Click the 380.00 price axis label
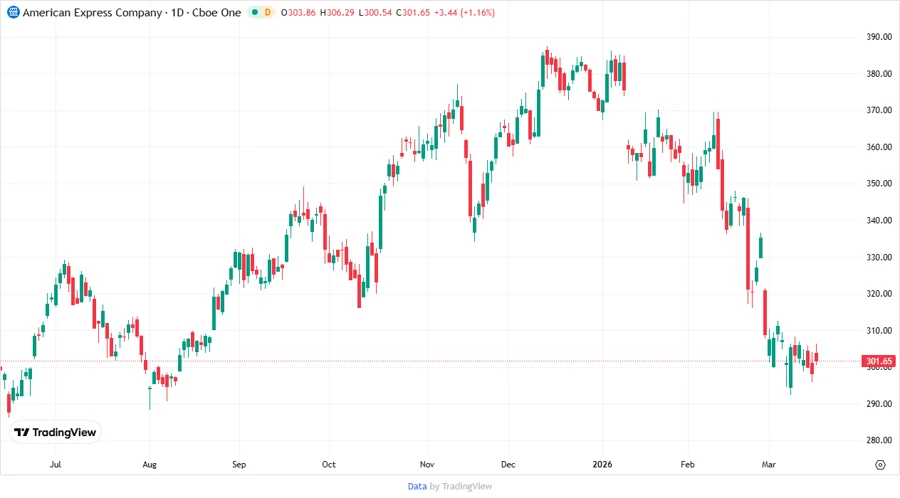900x498 pixels. click(879, 73)
